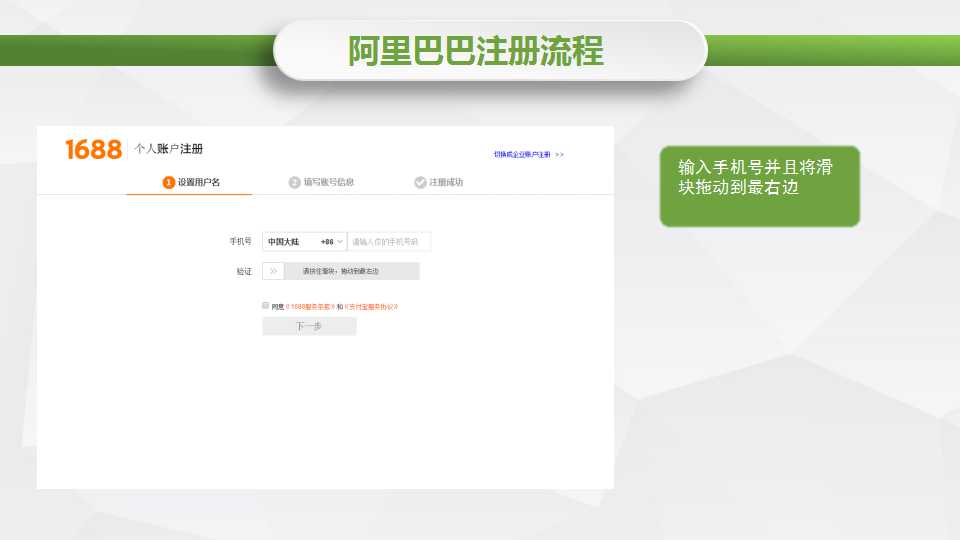This screenshot has width=960, height=540.
Task: Click the chevron arrow beside +86
Action: click(x=340, y=242)
